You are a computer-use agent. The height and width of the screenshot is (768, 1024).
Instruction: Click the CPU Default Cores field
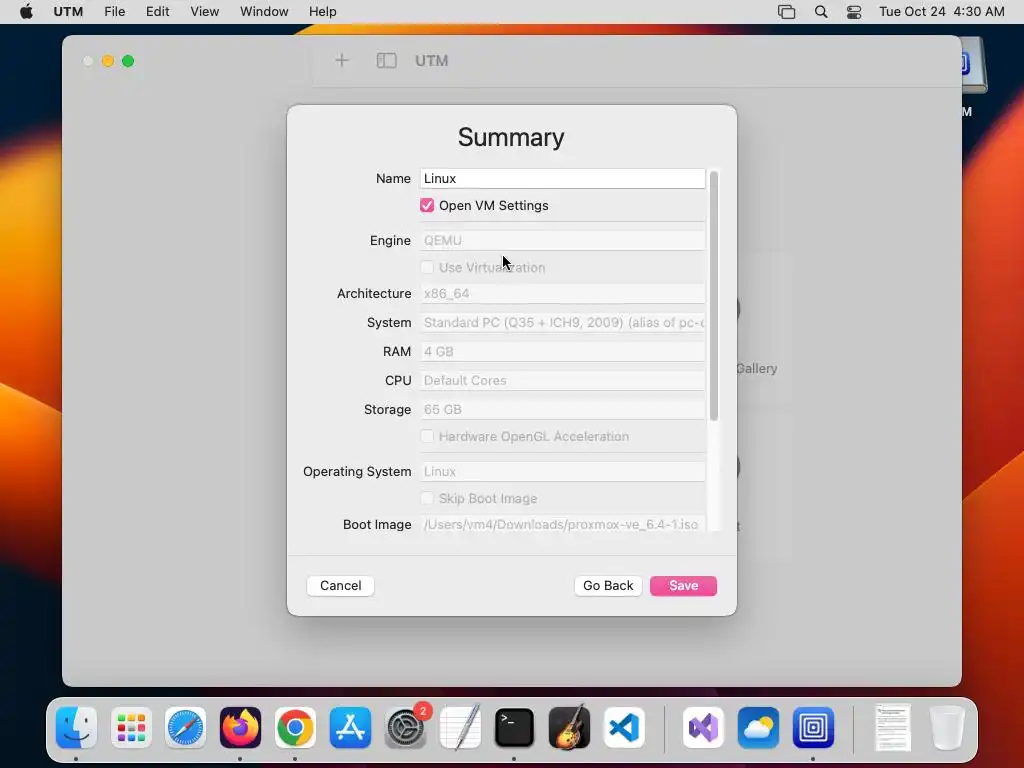pyautogui.click(x=562, y=381)
